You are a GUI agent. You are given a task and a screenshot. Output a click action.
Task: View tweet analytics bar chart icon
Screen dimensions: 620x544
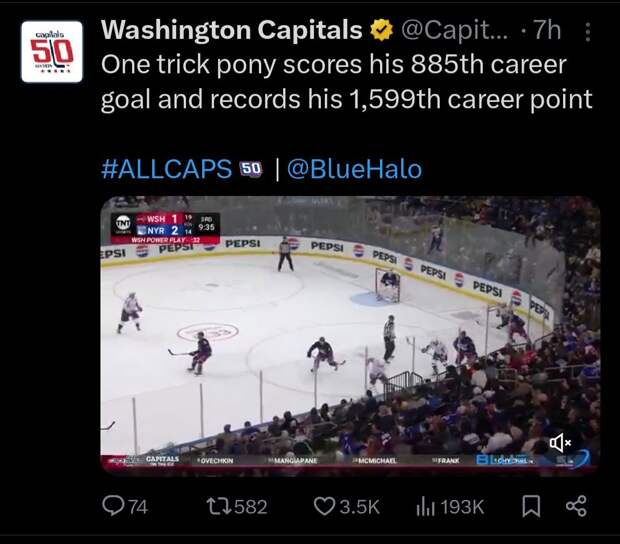[x=425, y=507]
